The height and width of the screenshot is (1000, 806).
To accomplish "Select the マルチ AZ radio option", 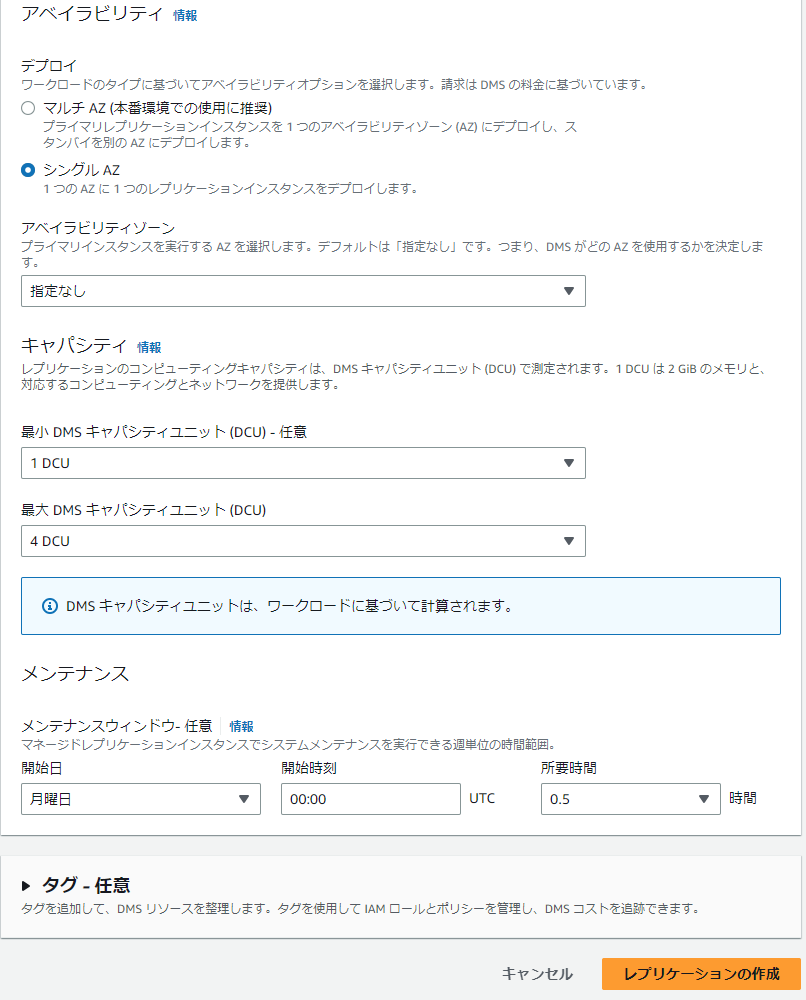I will tap(28, 108).
